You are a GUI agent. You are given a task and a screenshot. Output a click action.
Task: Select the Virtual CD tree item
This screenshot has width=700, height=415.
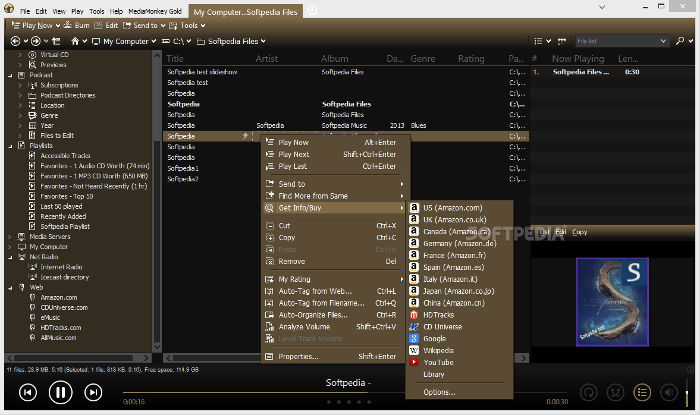[x=54, y=54]
